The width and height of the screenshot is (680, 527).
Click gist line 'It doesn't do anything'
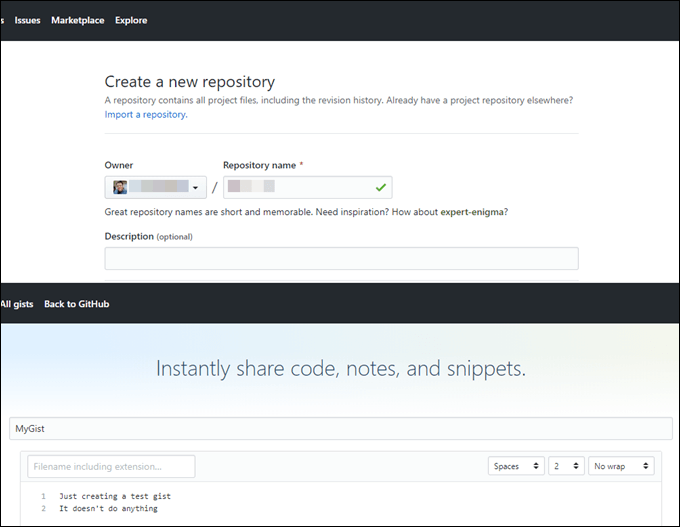108,508
